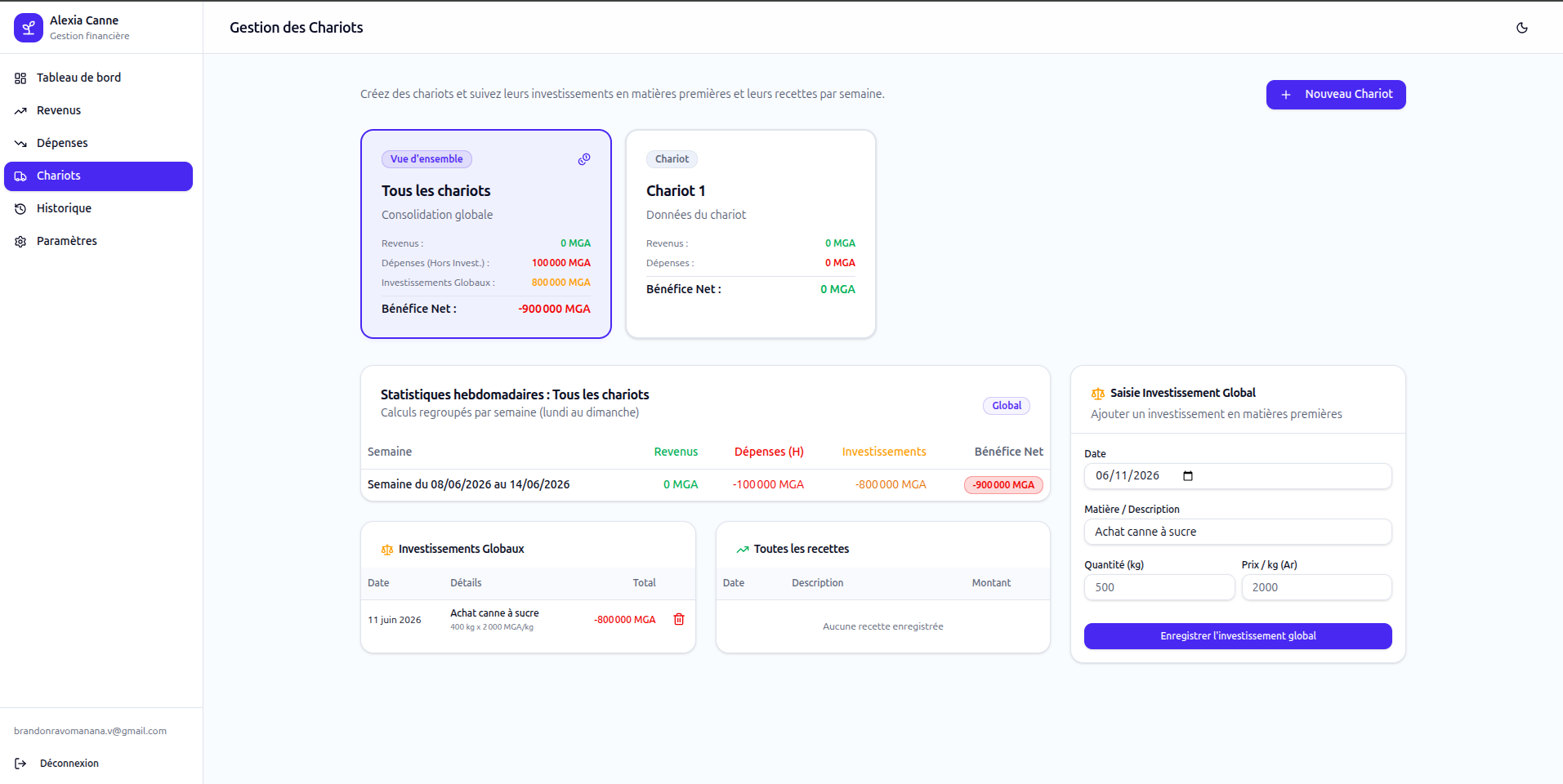Click the link icon on Tous les chariots card
The height and width of the screenshot is (784, 1563).
tap(584, 159)
